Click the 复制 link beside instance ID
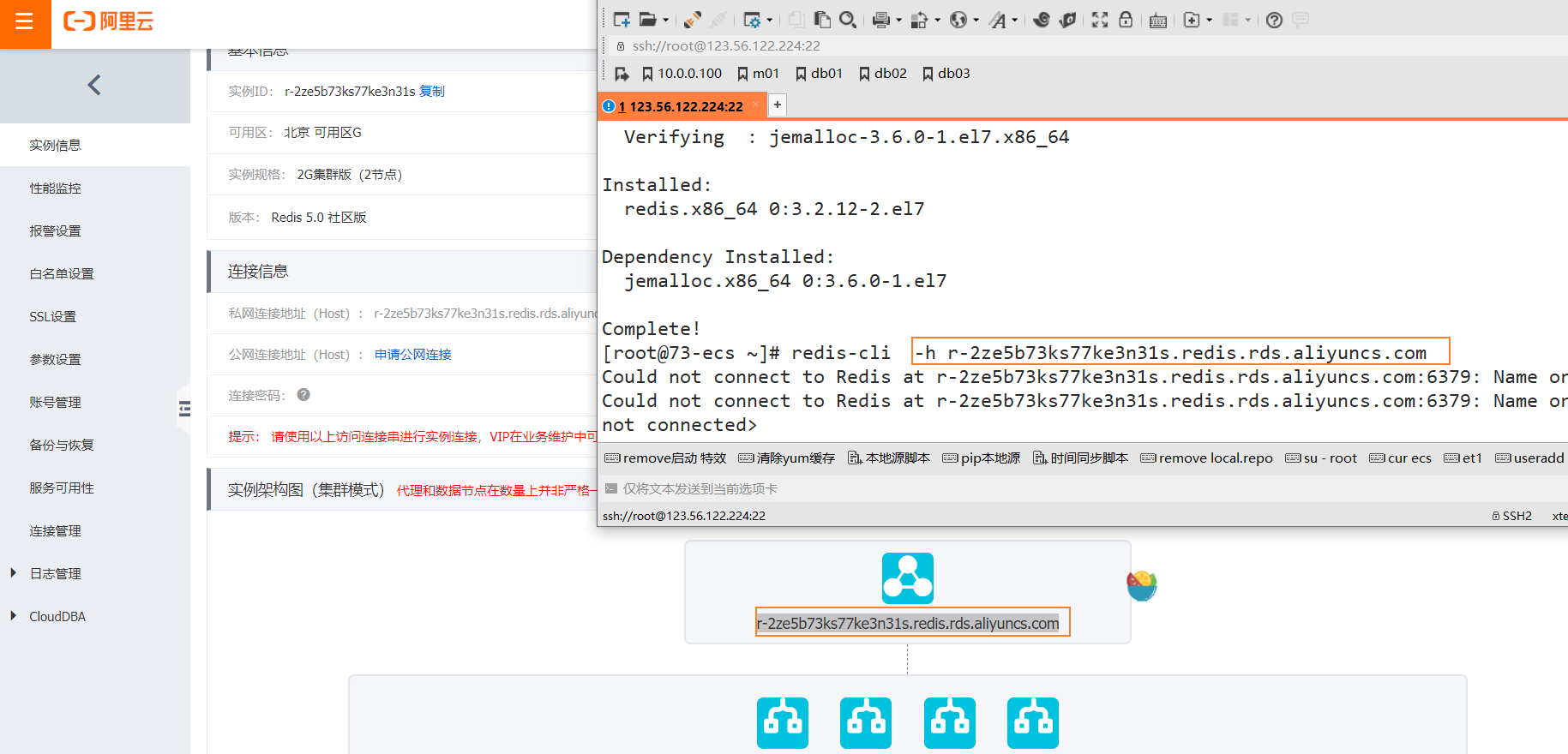1568x754 pixels. (x=432, y=91)
